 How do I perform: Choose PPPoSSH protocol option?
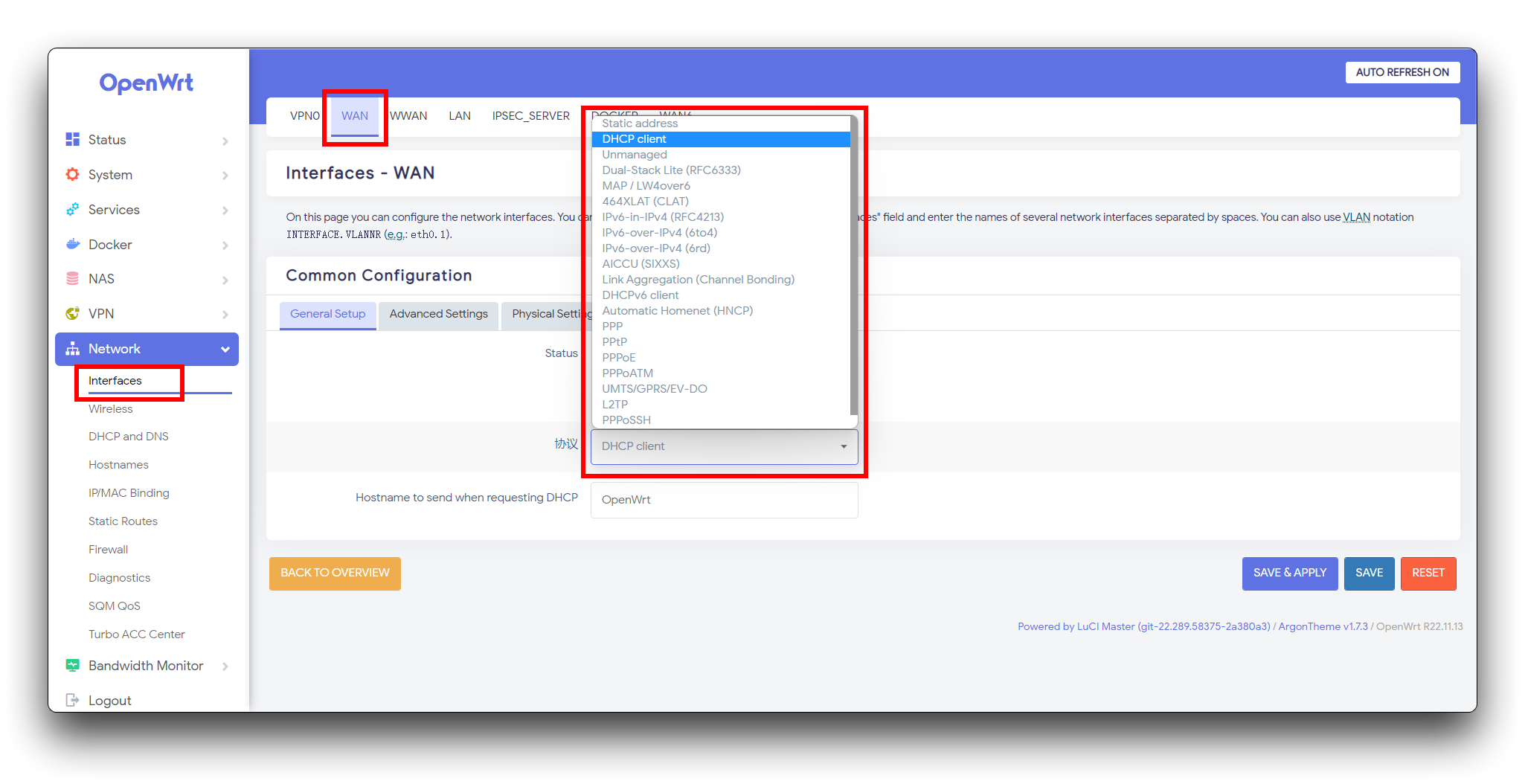coord(720,420)
